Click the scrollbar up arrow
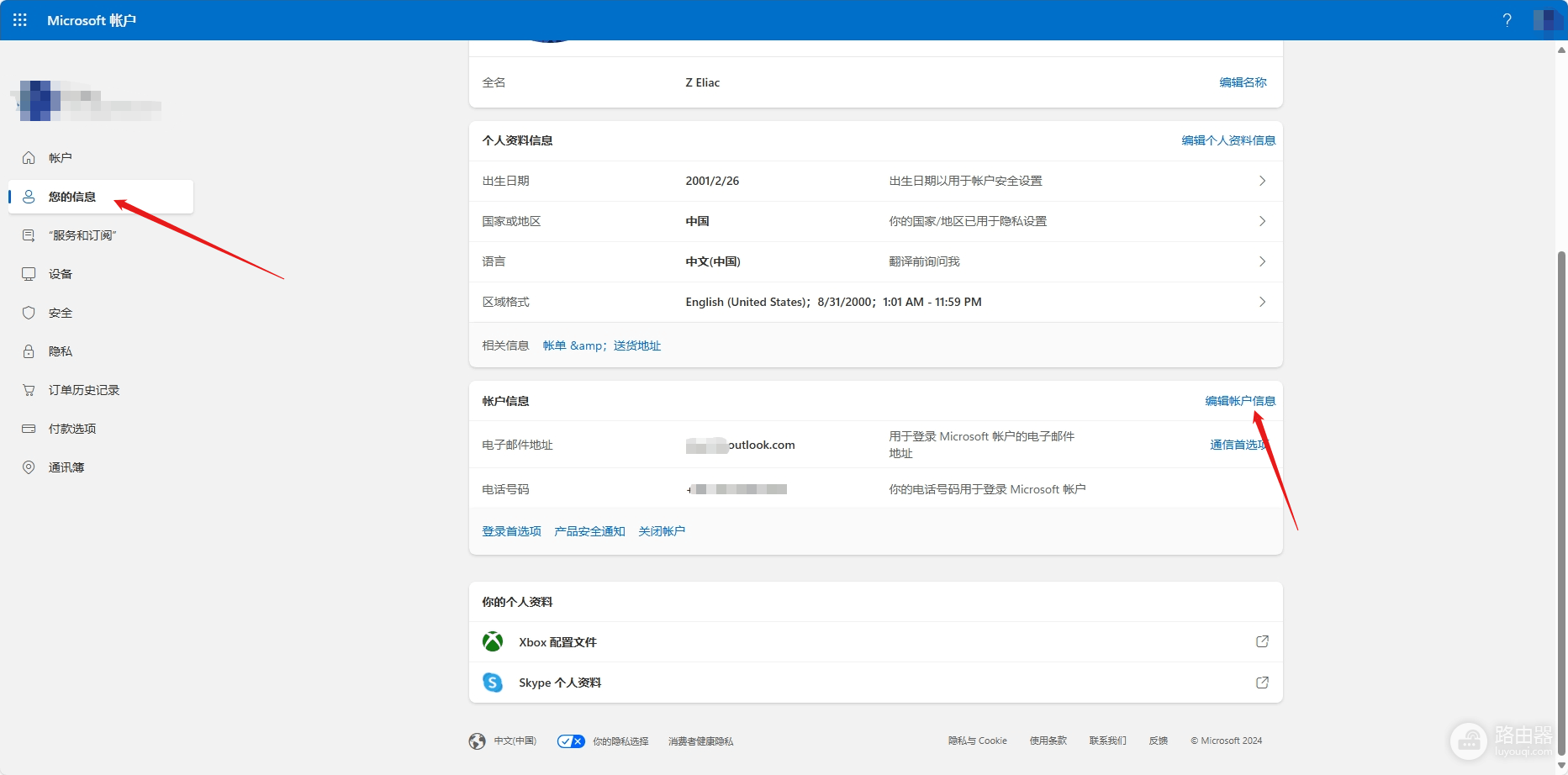 tap(1561, 50)
